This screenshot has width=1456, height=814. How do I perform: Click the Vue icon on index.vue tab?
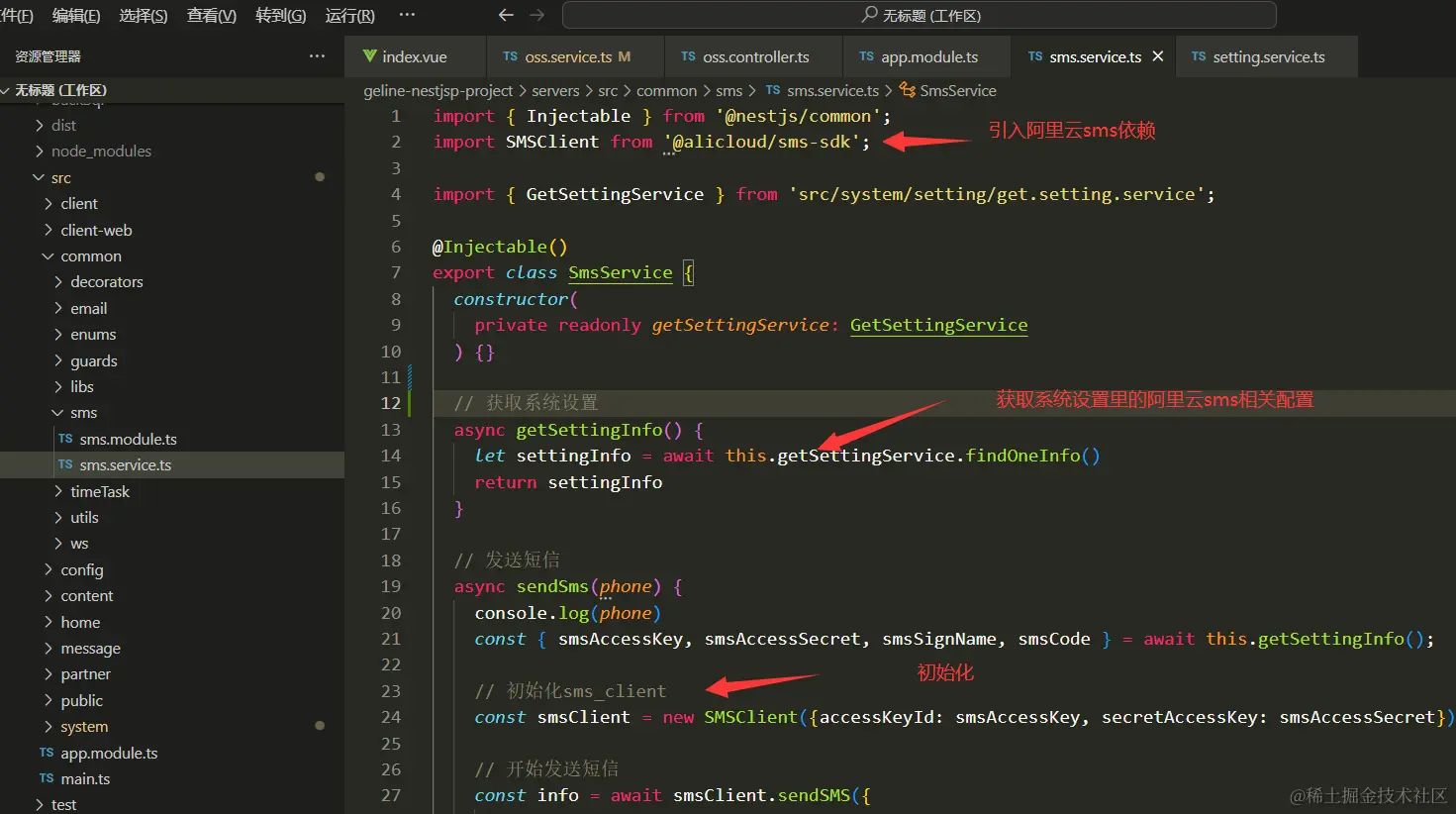point(369,56)
